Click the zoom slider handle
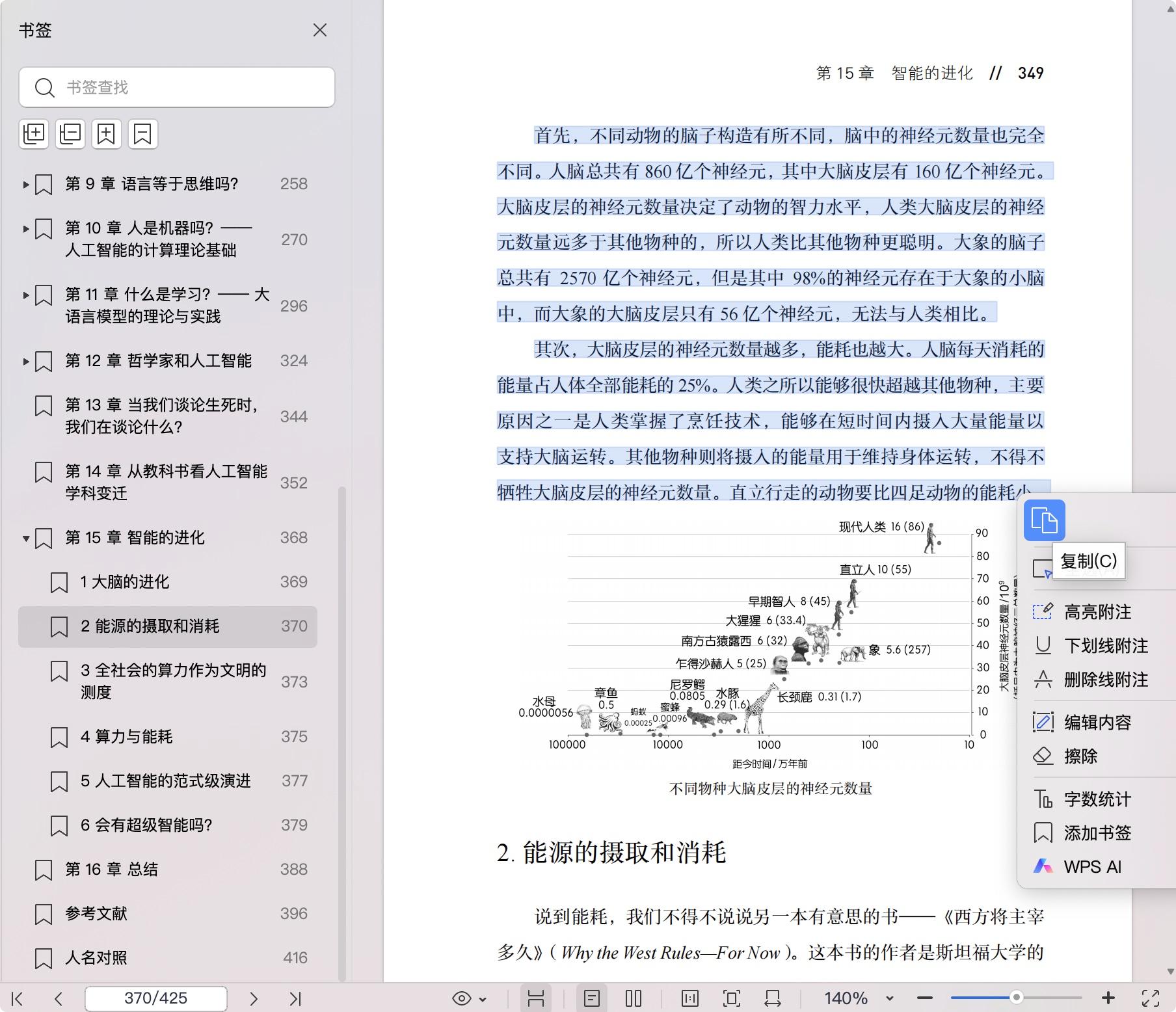This screenshot has height=1012, width=1176. (x=1016, y=998)
